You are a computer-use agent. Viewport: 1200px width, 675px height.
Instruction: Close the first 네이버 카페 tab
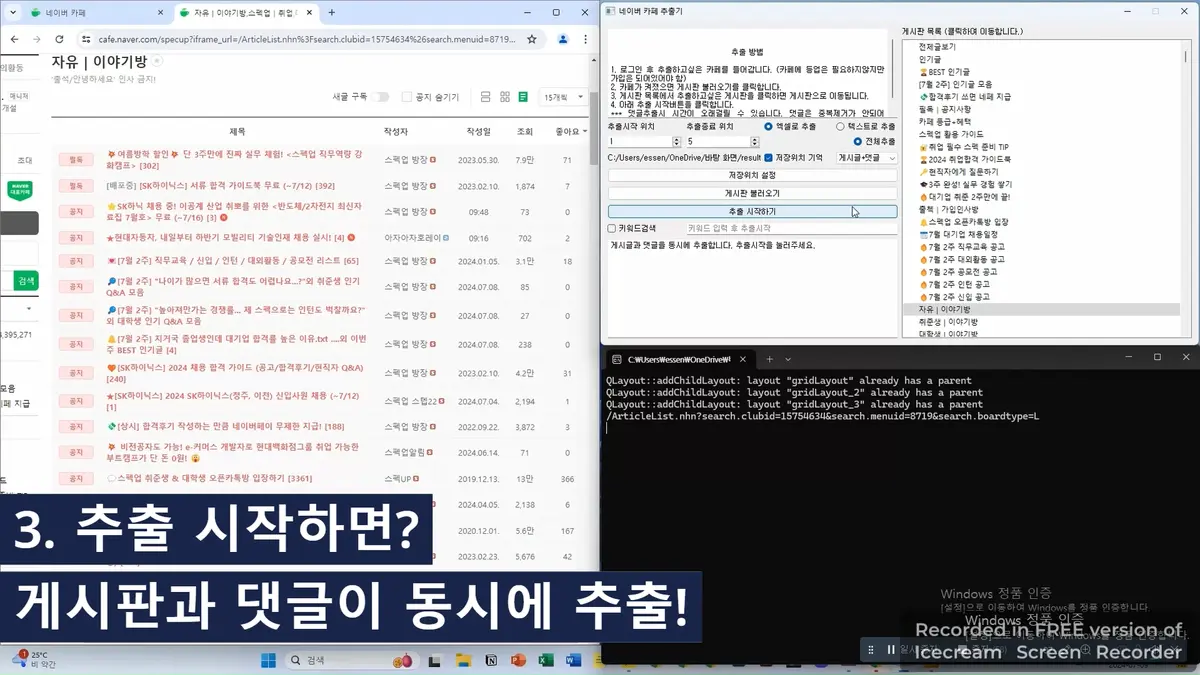[x=161, y=13]
